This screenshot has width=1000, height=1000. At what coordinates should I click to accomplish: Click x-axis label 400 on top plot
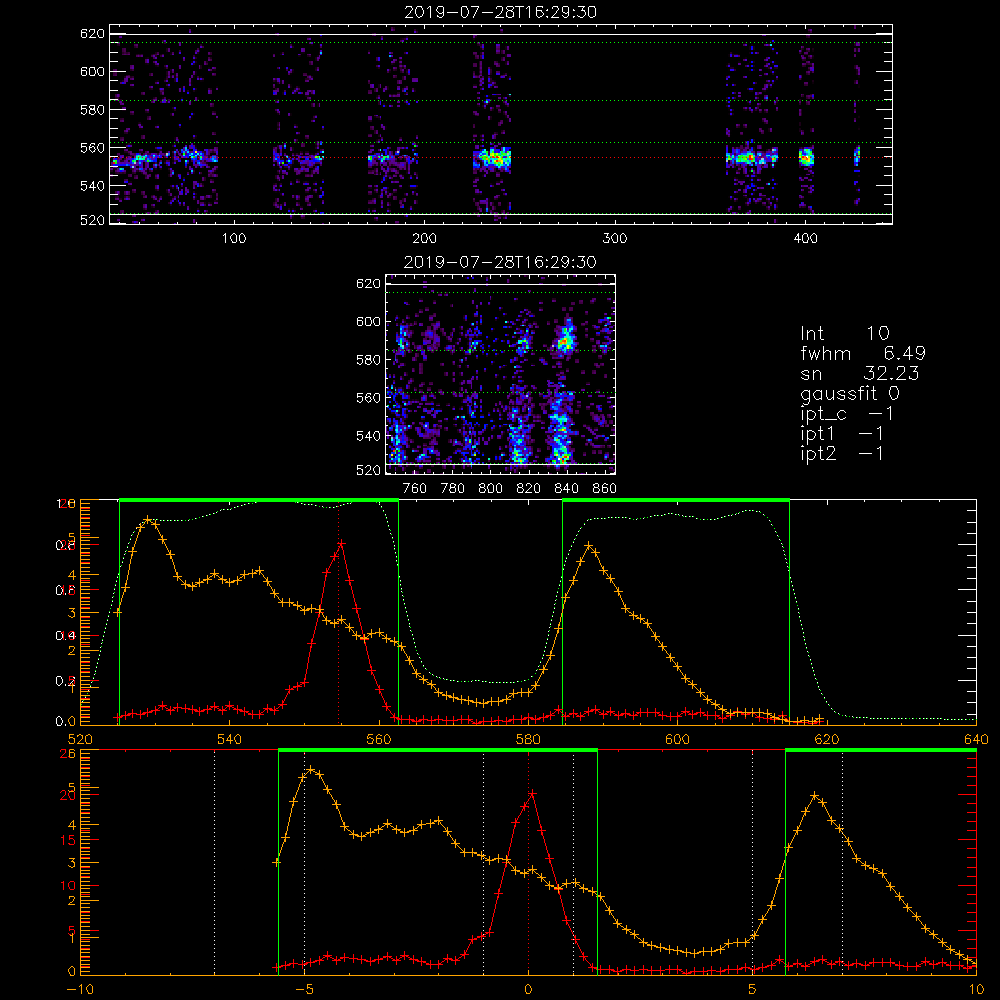click(805, 239)
